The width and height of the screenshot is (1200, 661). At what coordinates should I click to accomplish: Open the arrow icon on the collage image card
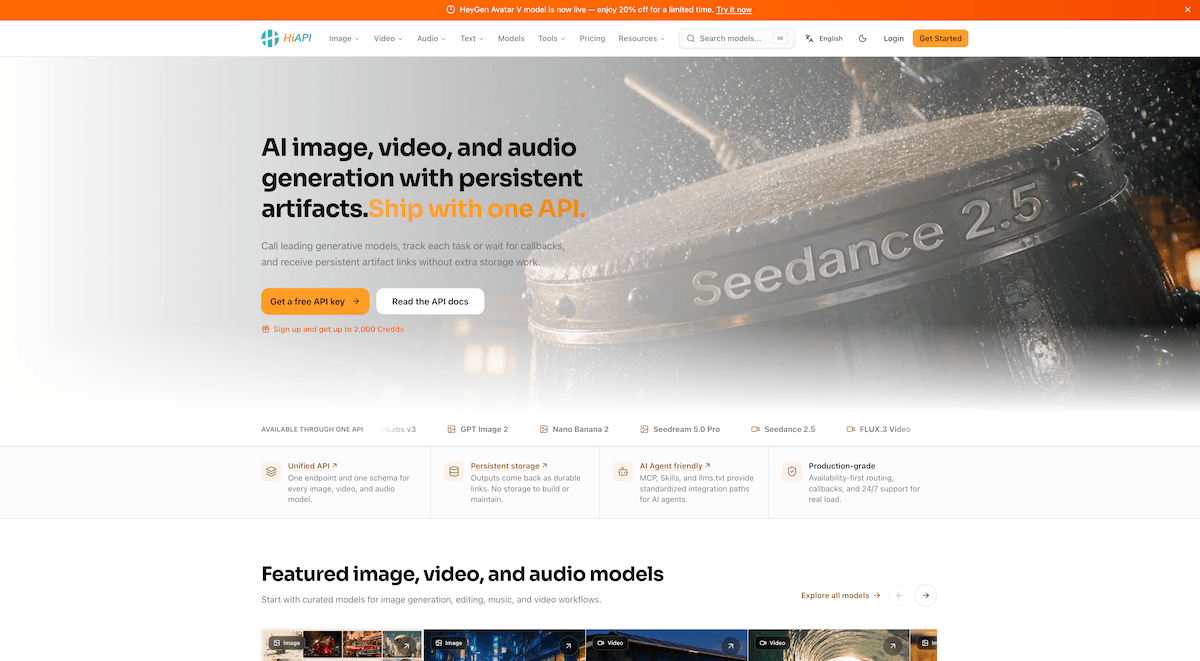(407, 647)
